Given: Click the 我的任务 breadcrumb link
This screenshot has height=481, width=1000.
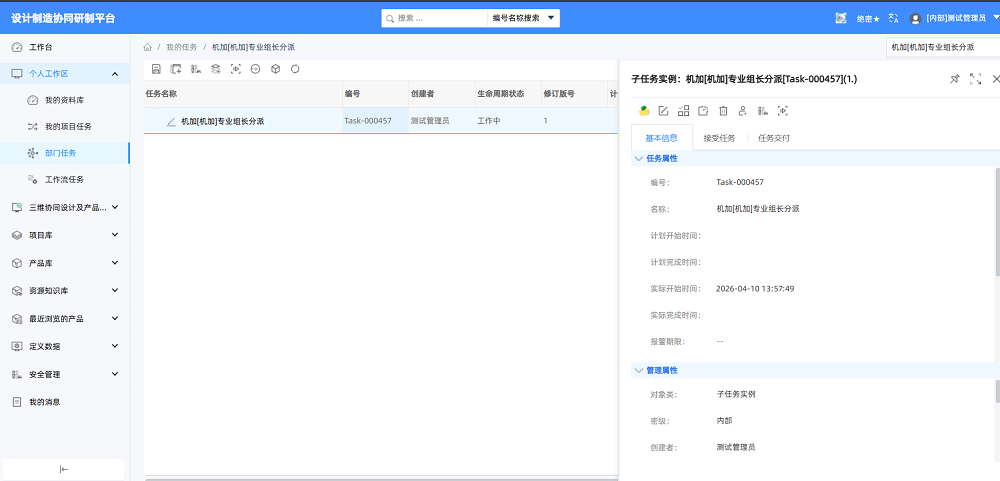Looking at the screenshot, I should click(182, 47).
